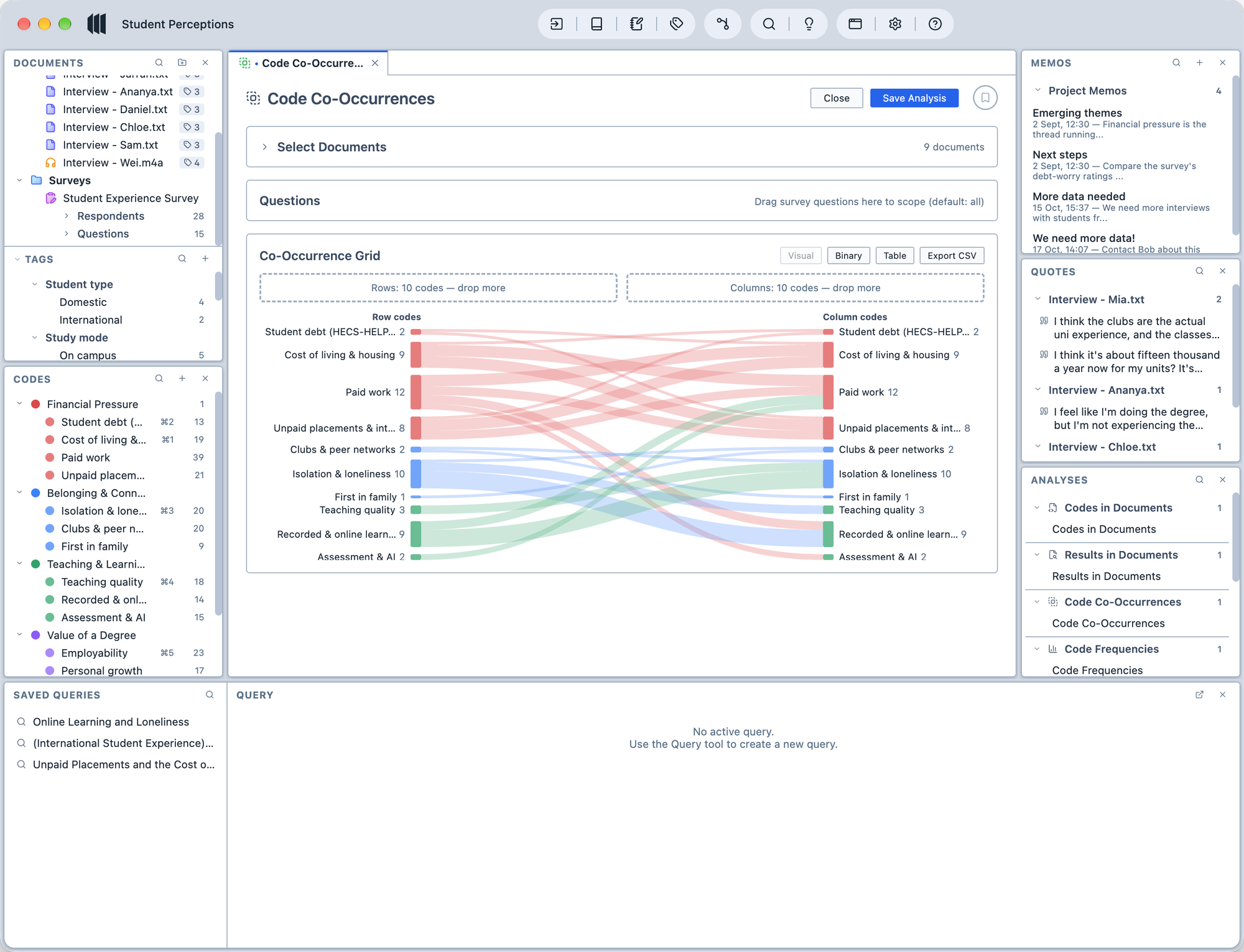Screen dimensions: 1244x952
Task: Collapse the Surveys folder
Action: (x=20, y=180)
